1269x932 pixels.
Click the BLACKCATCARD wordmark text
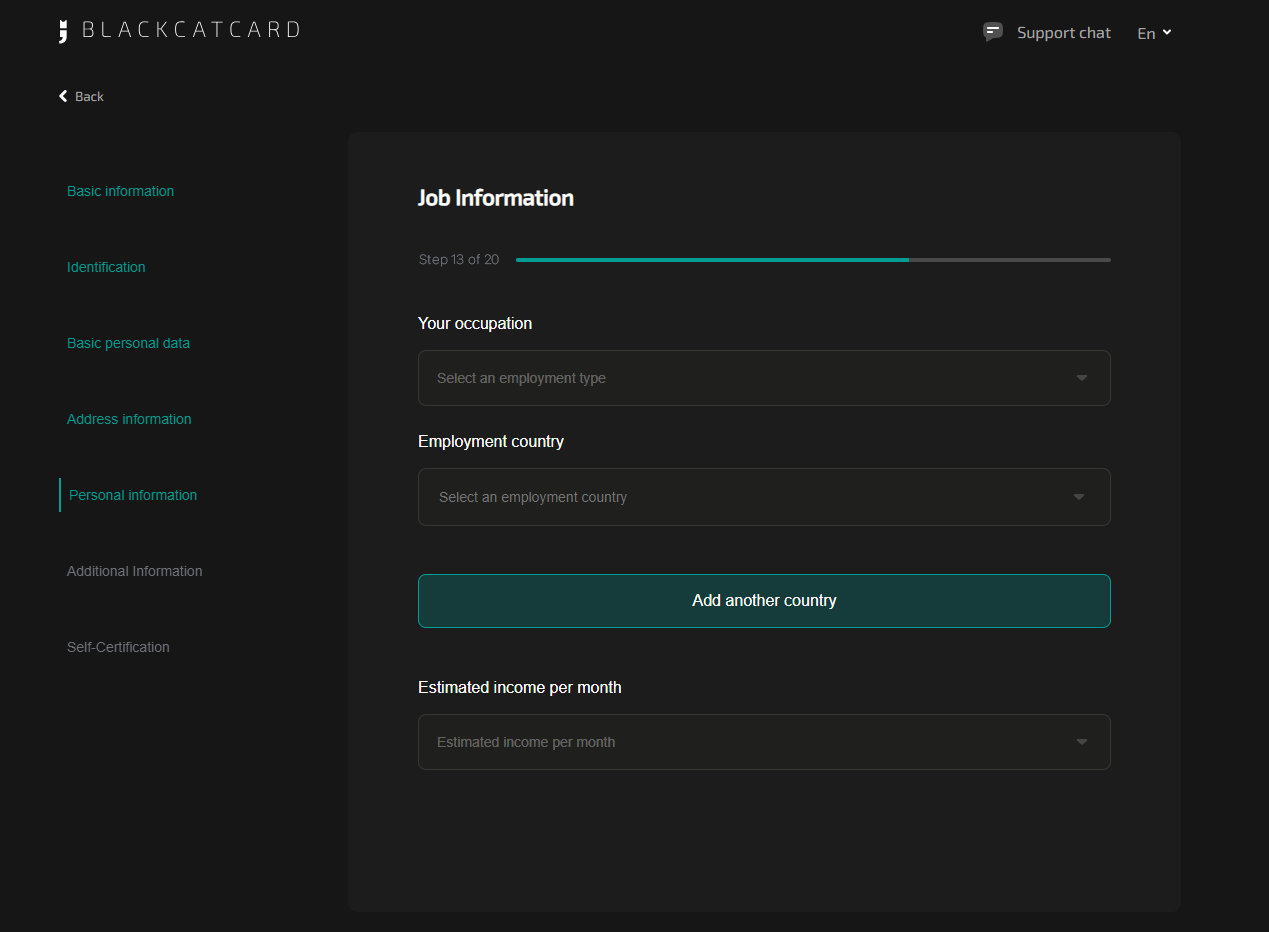190,30
